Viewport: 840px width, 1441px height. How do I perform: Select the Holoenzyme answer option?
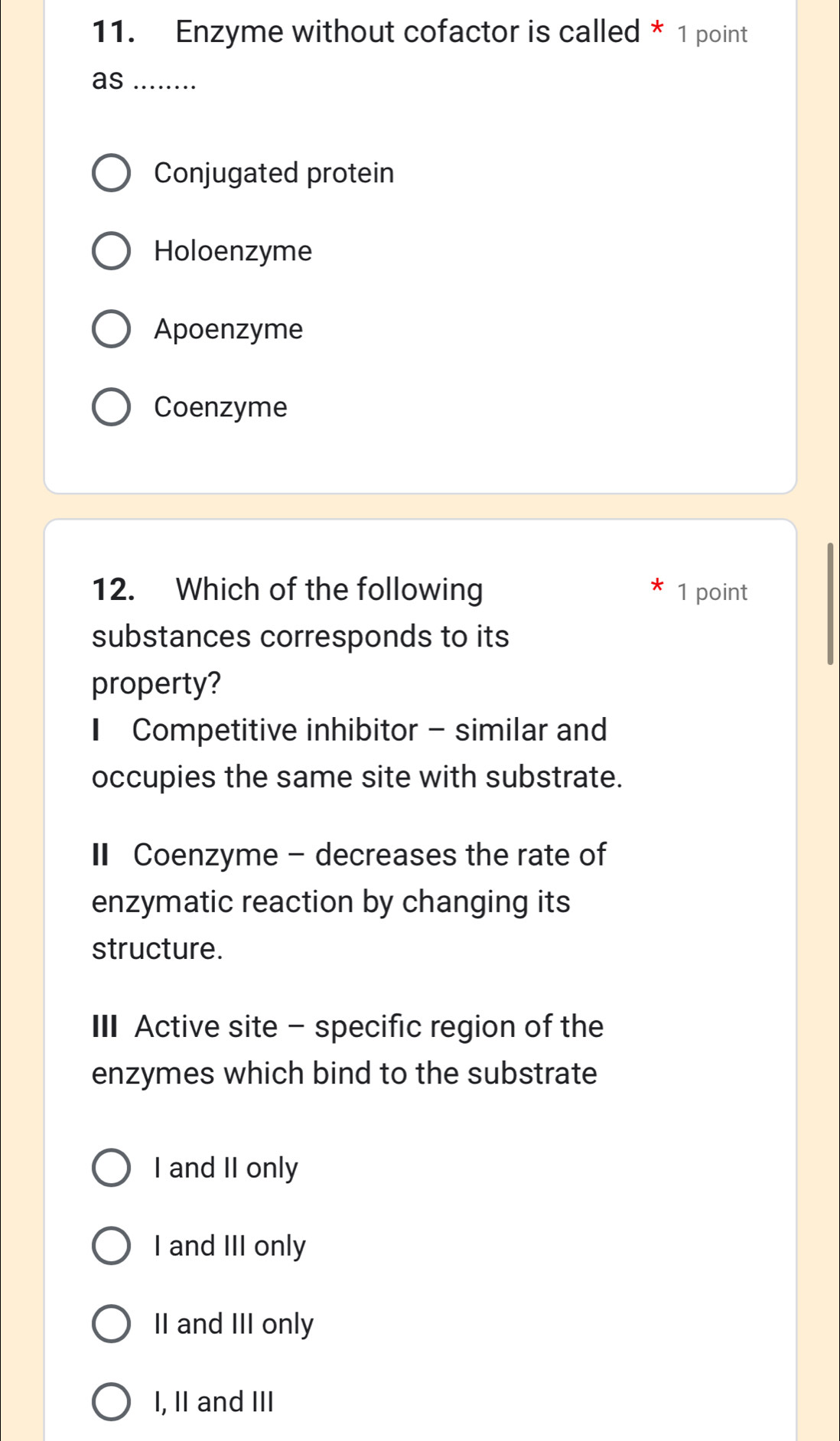(x=112, y=250)
